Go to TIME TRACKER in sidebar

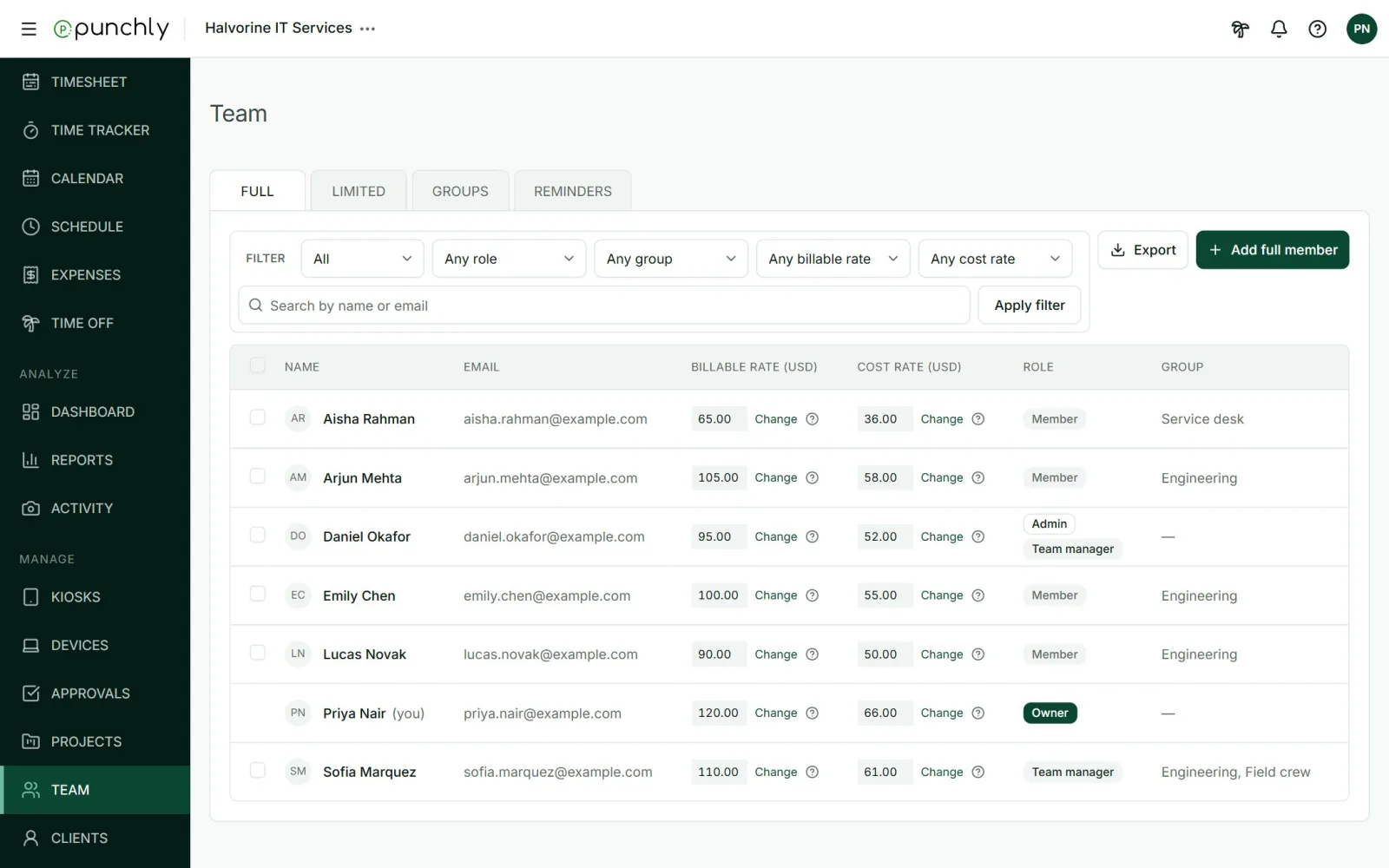pyautogui.click(x=95, y=130)
